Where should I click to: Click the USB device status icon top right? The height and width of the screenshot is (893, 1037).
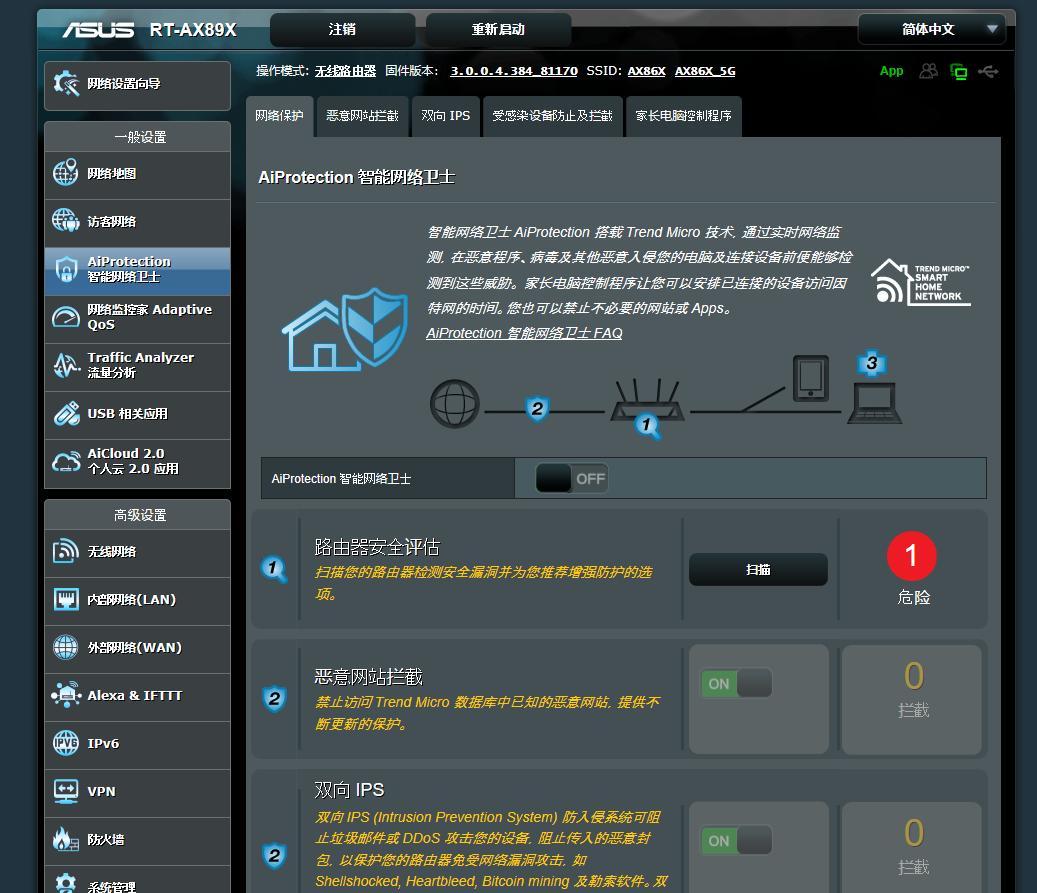987,71
